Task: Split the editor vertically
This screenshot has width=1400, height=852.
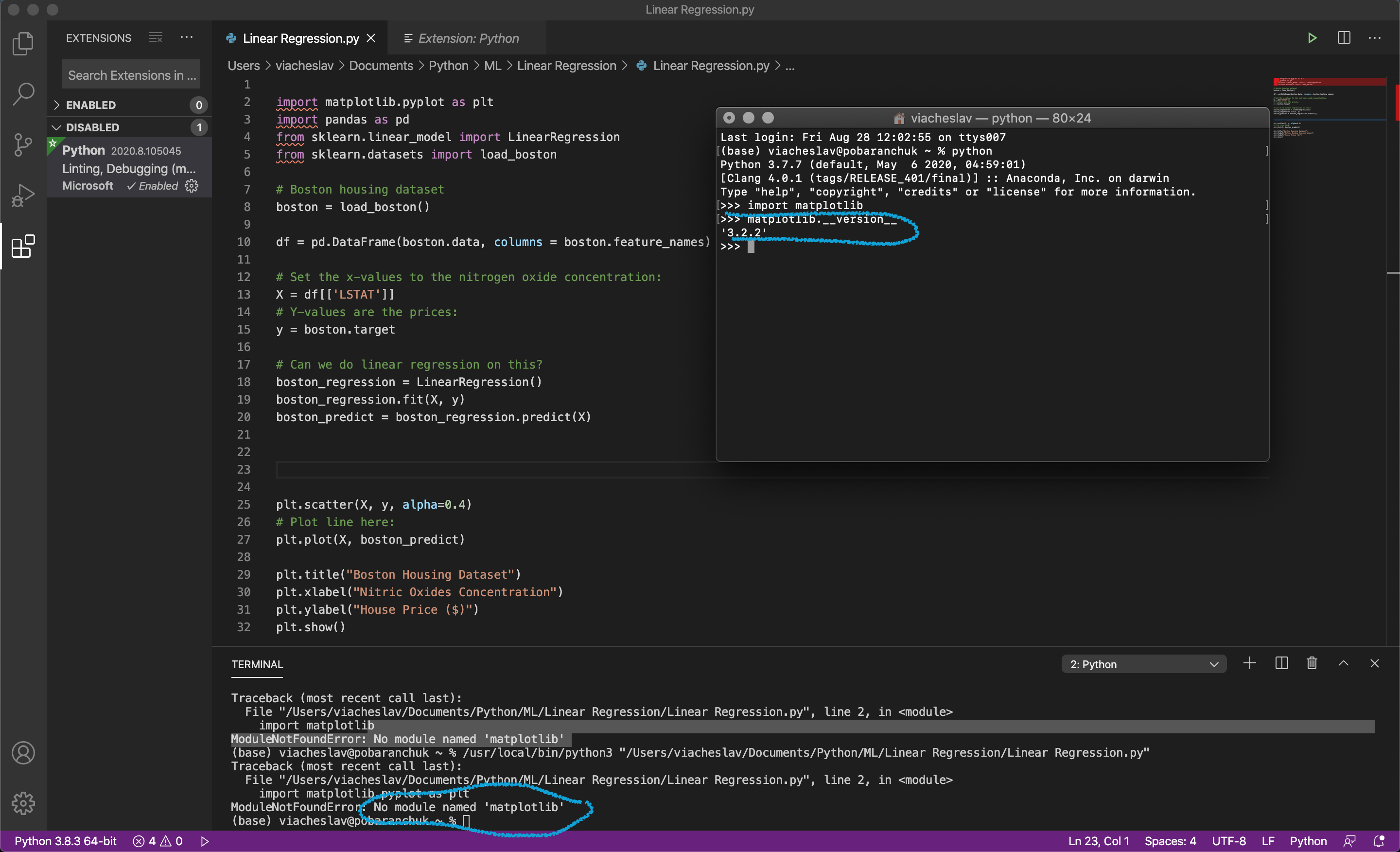Action: coord(1344,38)
